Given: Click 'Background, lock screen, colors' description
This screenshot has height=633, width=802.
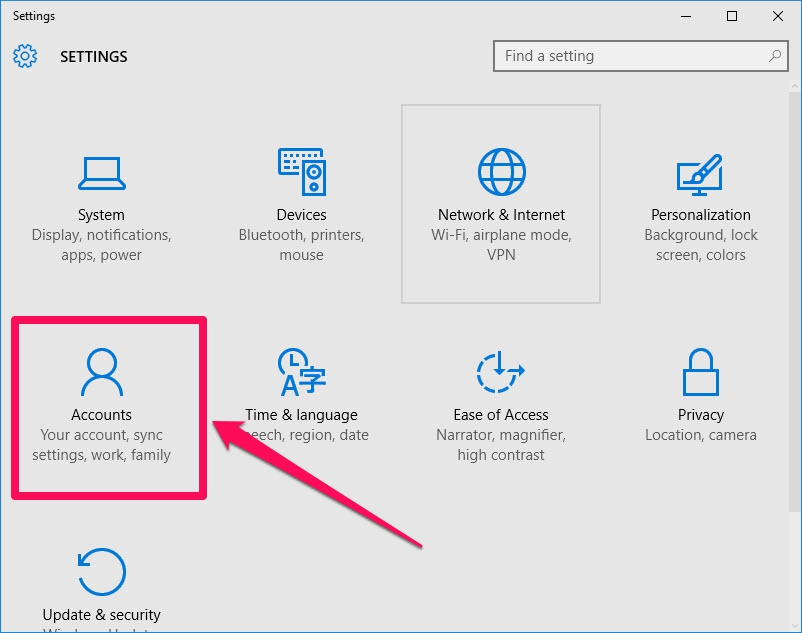Looking at the screenshot, I should 701,245.
